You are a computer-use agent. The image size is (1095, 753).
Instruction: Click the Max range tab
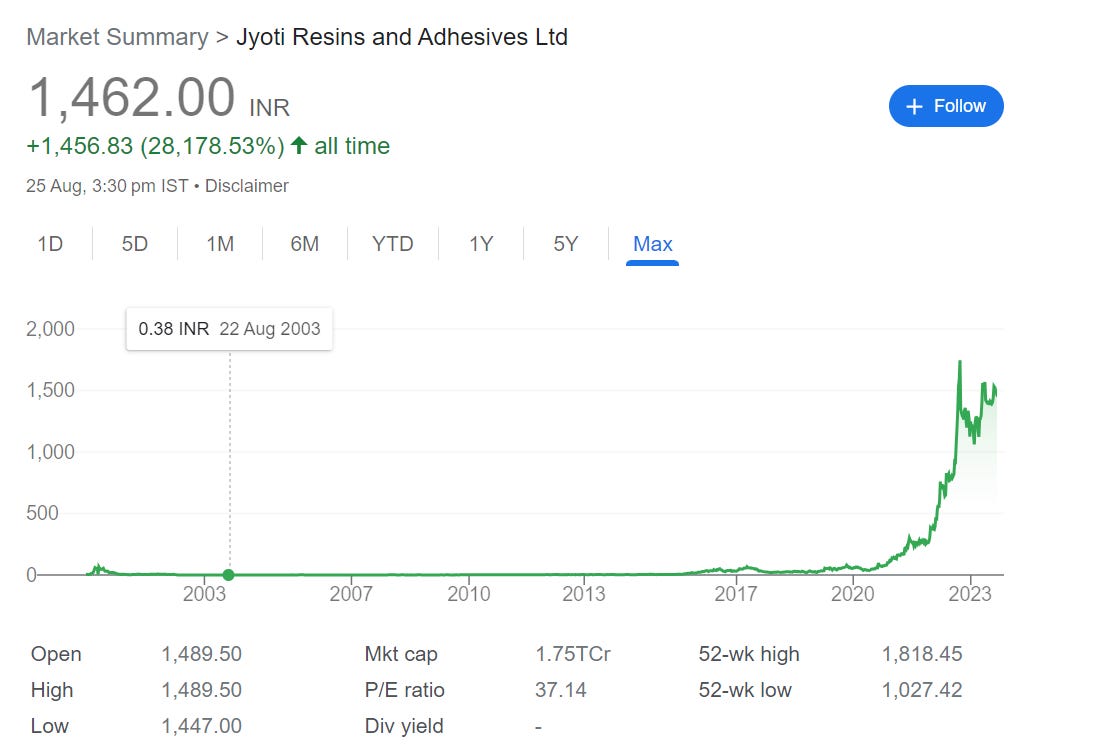click(652, 244)
